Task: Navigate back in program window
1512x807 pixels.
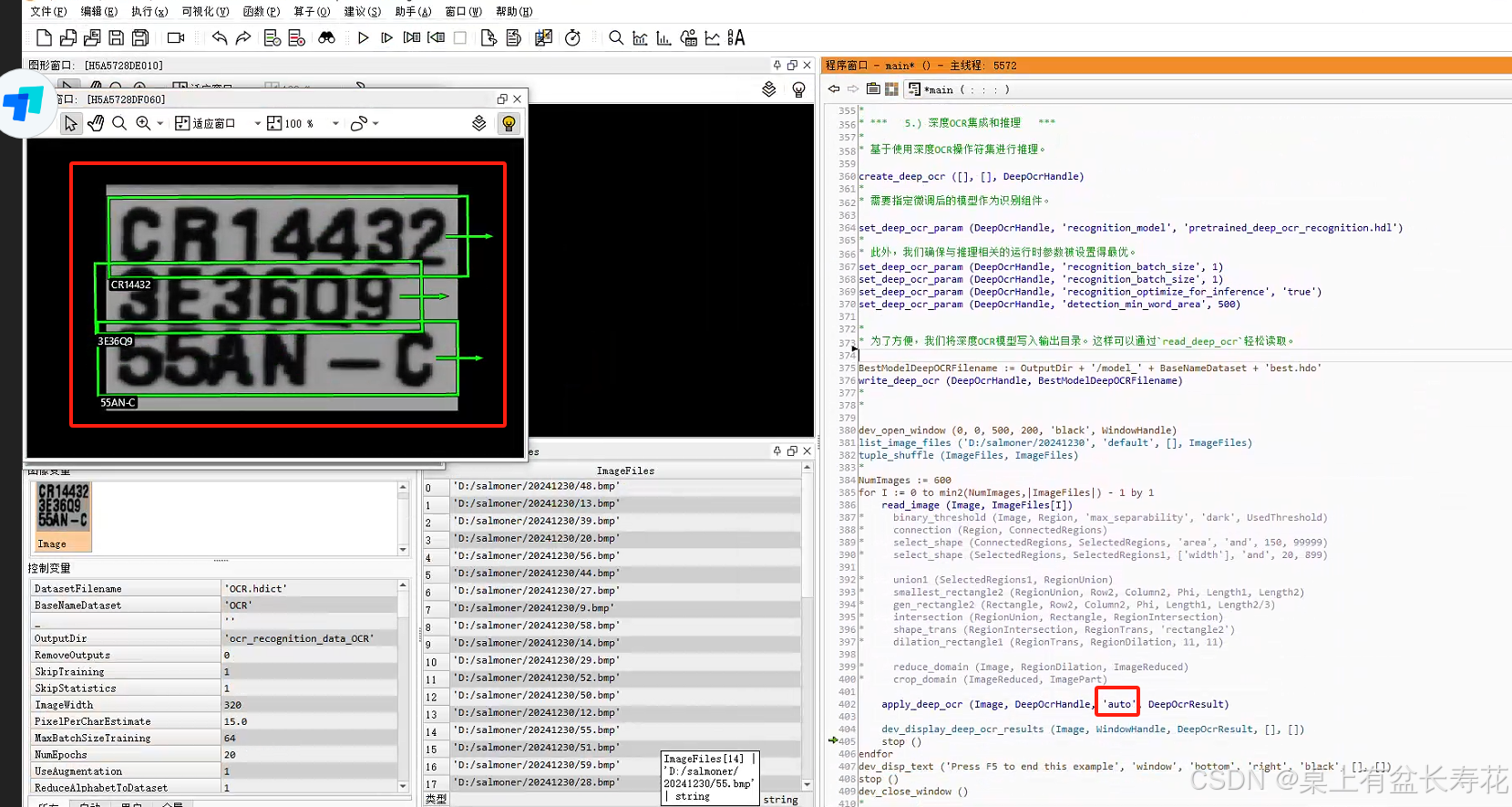Action: tap(834, 89)
